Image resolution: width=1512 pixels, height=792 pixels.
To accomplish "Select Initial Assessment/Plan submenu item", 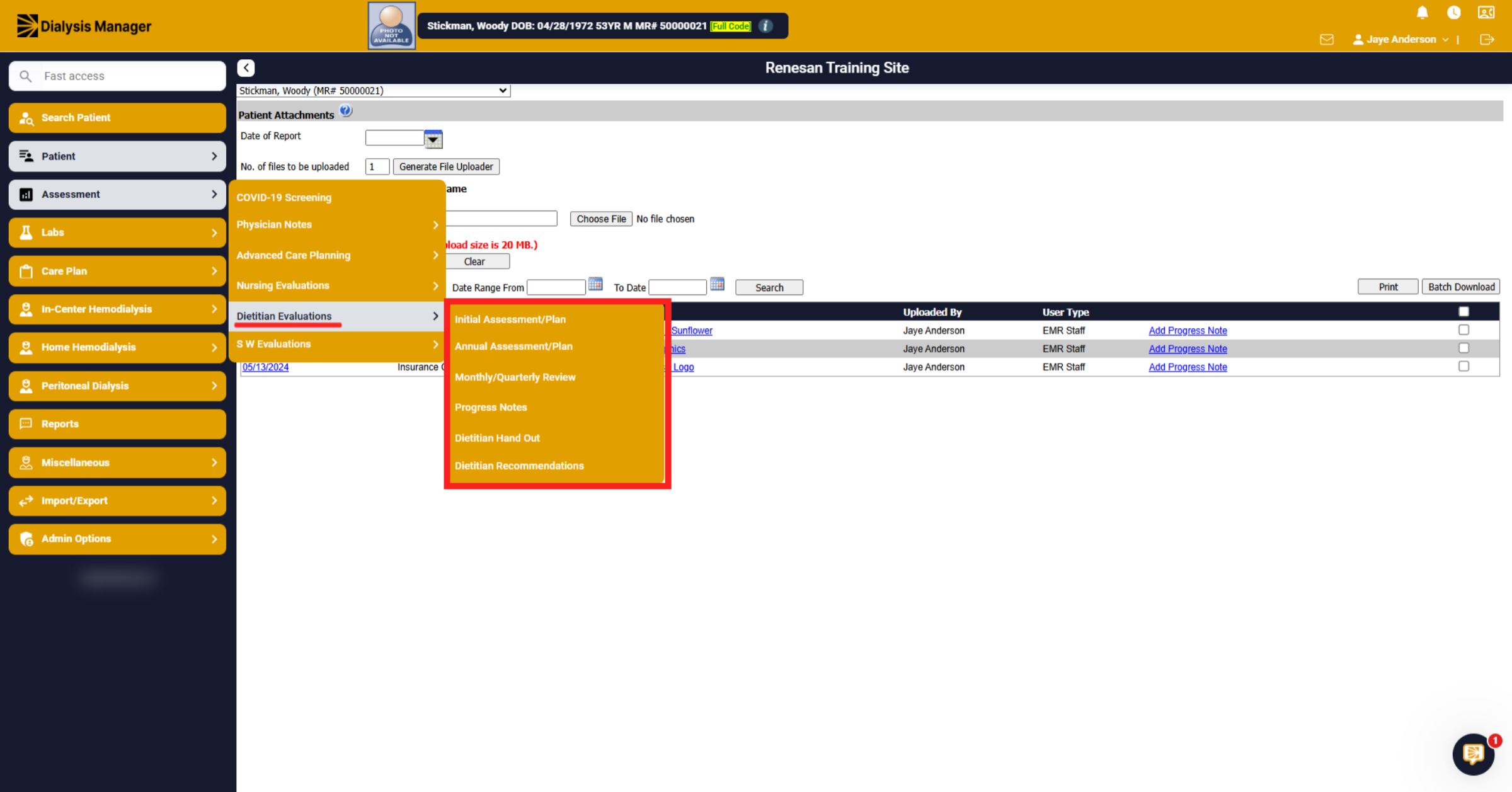I will click(510, 319).
